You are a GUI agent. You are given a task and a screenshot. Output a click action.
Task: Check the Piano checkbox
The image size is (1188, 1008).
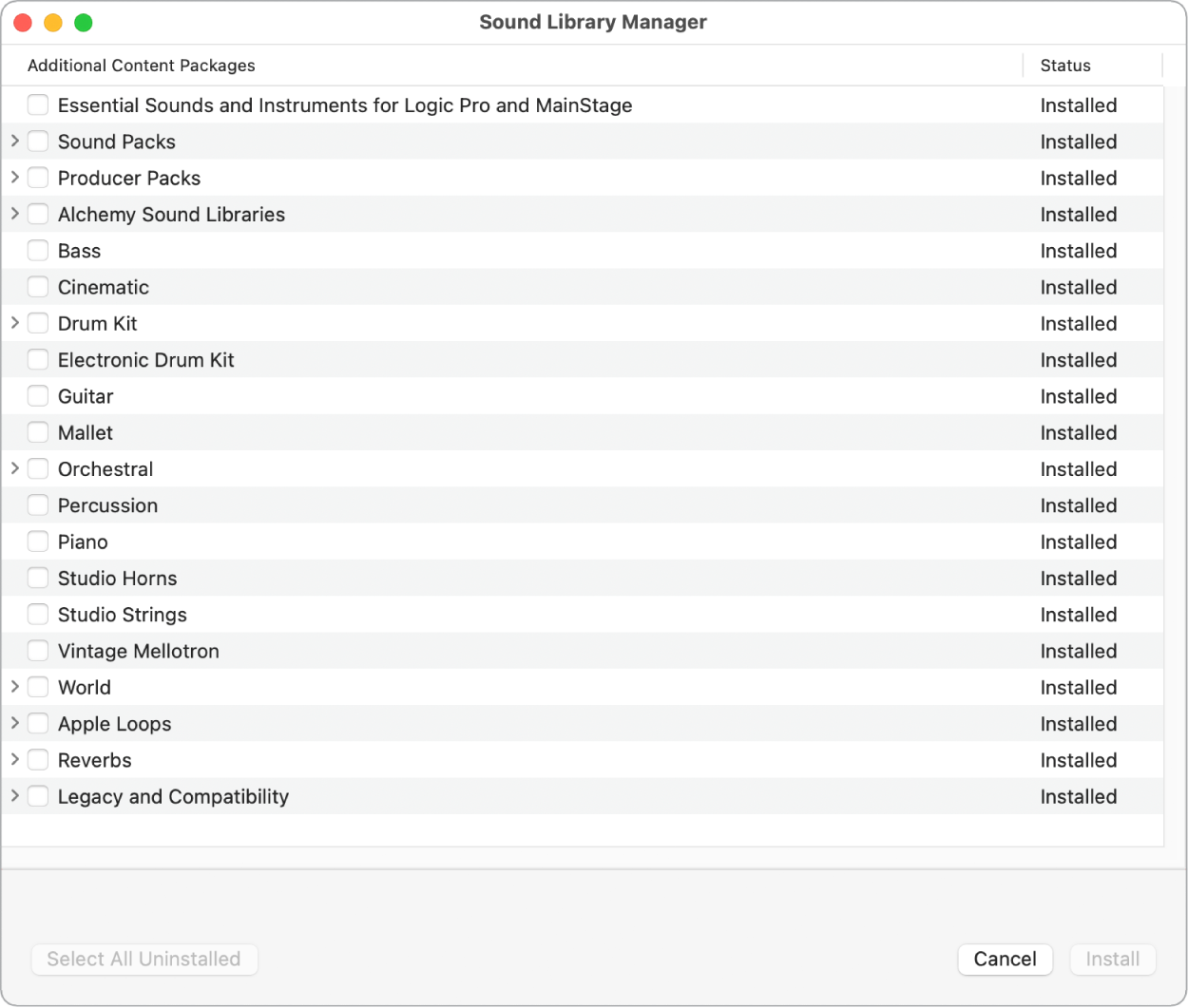[x=38, y=542]
